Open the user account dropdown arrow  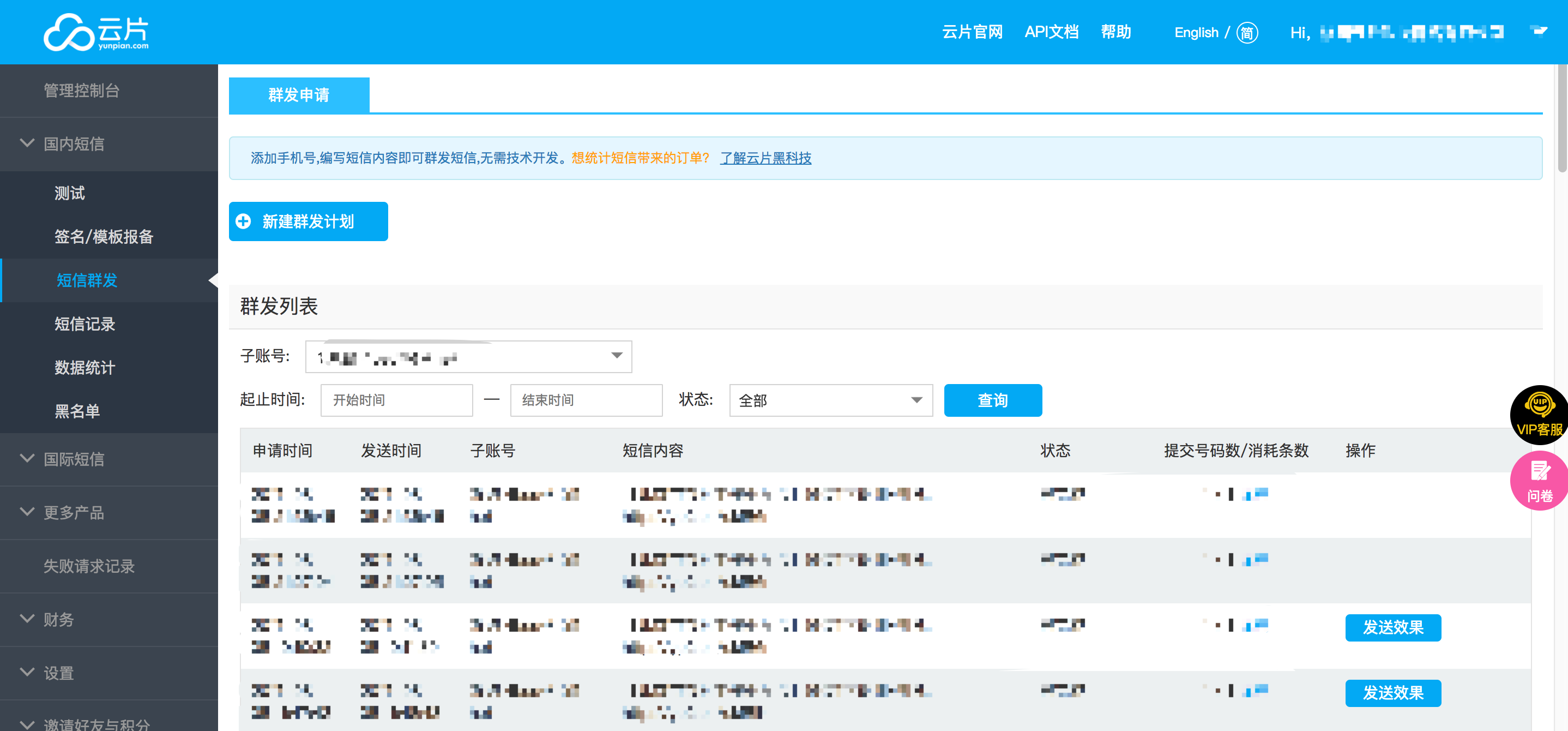tap(1539, 32)
